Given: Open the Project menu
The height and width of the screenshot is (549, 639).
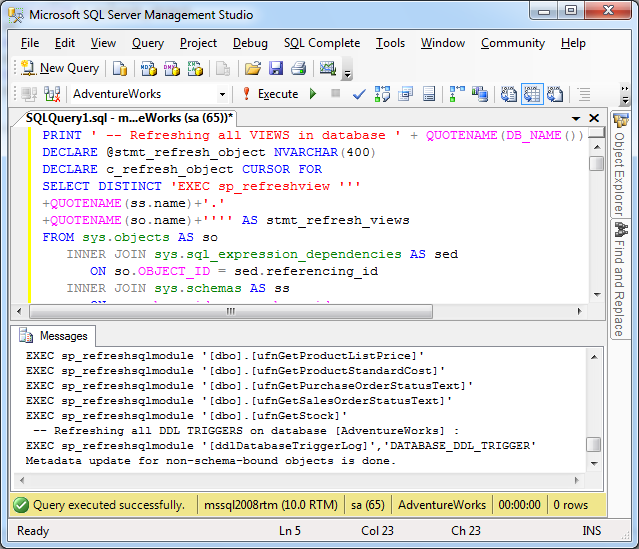Looking at the screenshot, I should 198,43.
